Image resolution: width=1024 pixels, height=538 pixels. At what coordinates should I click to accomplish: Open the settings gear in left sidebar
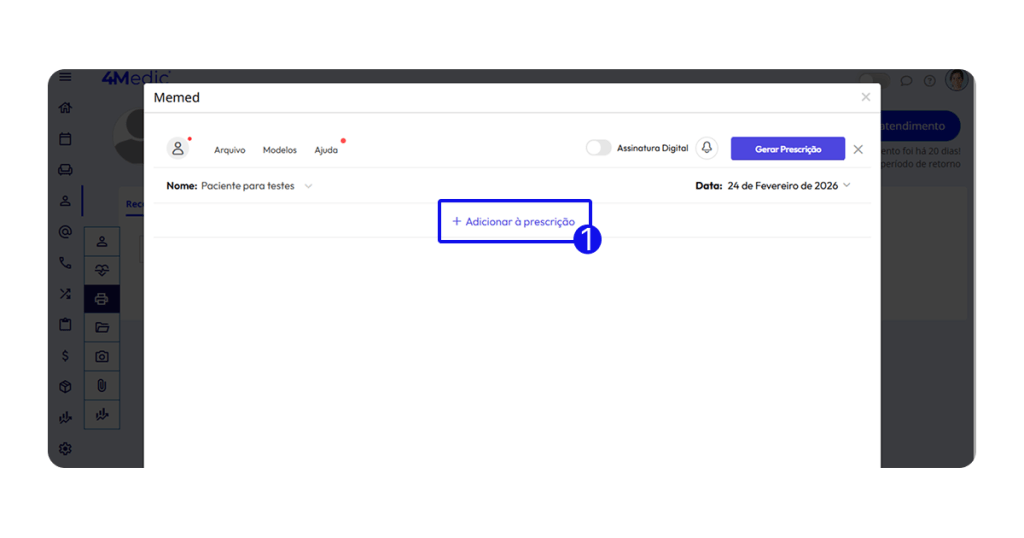click(x=65, y=449)
